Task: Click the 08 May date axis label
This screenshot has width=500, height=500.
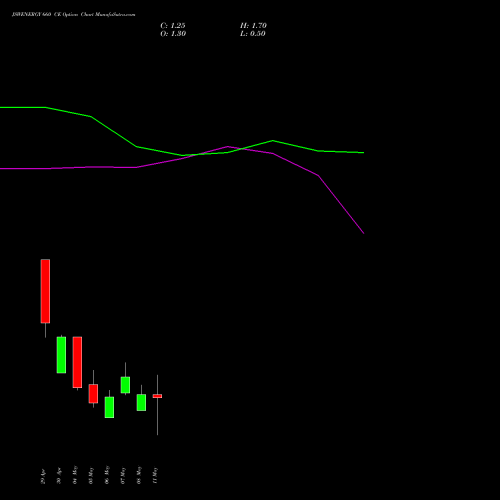Action: 139,475
